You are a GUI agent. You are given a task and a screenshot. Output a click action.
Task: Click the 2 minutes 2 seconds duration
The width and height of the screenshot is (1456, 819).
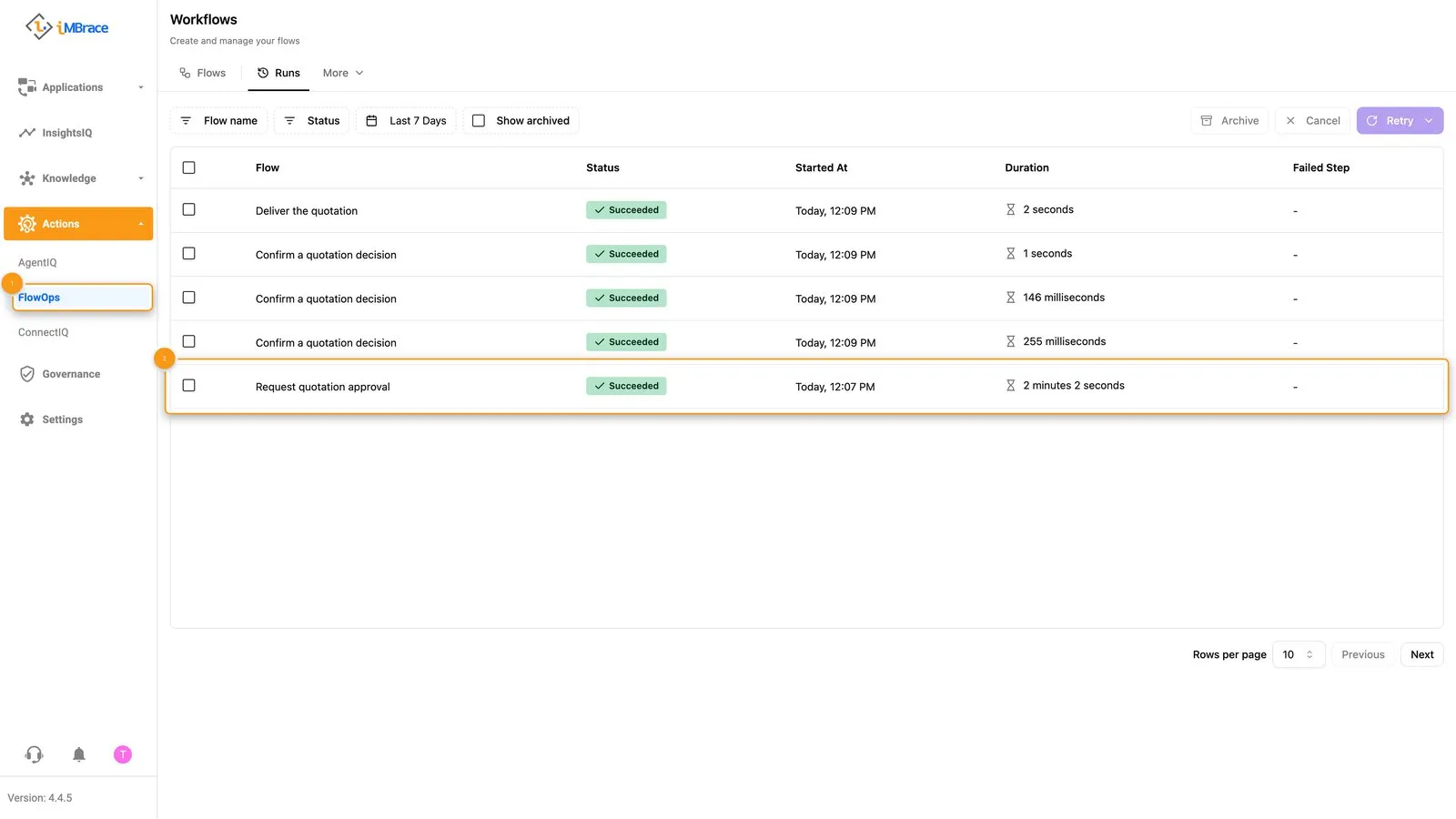[x=1074, y=386]
